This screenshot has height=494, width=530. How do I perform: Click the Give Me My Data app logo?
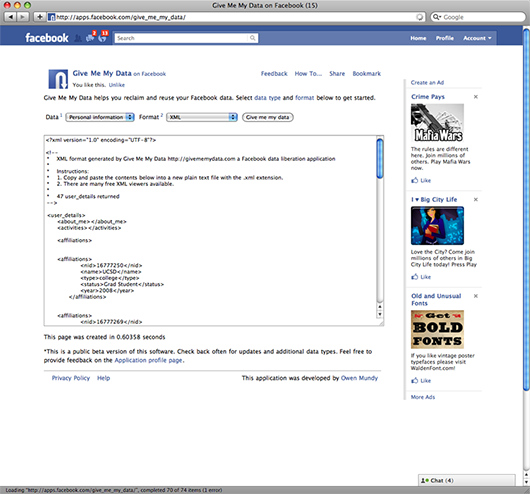[x=58, y=79]
